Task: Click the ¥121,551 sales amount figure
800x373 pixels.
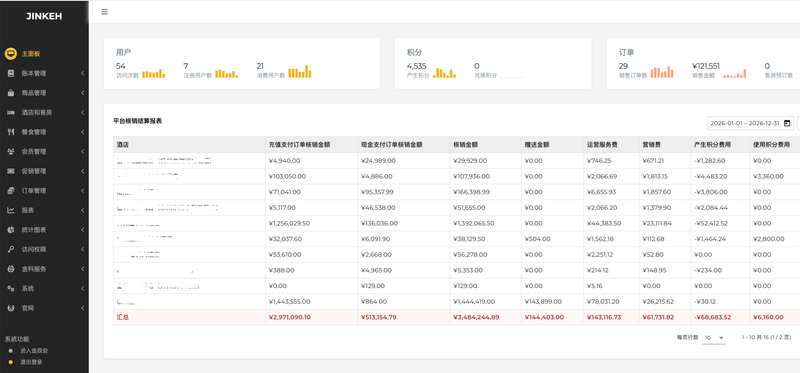Action: tap(706, 66)
